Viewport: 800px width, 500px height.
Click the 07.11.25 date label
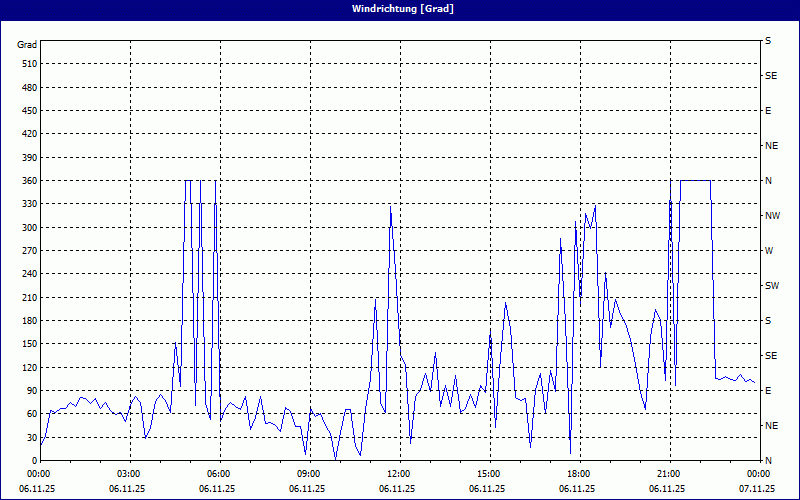click(x=757, y=489)
